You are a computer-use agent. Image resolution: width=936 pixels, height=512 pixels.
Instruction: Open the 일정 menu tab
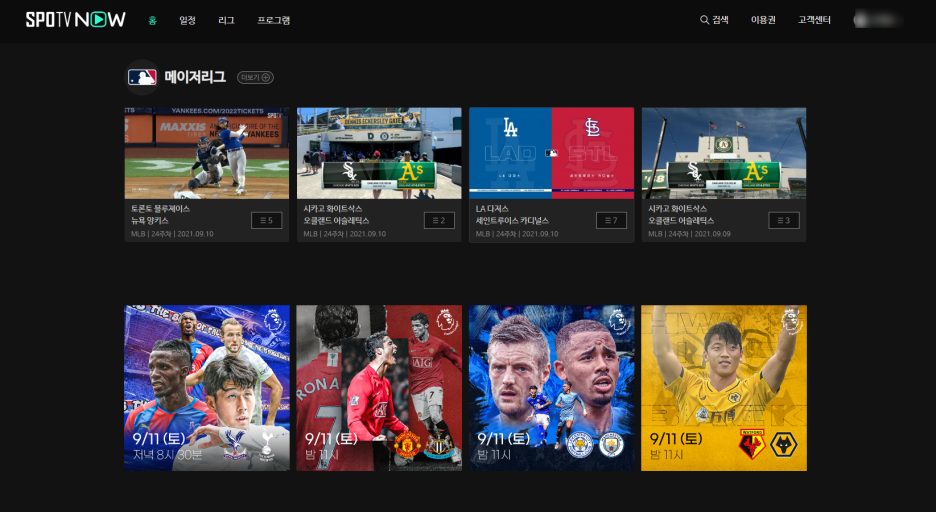pos(187,20)
